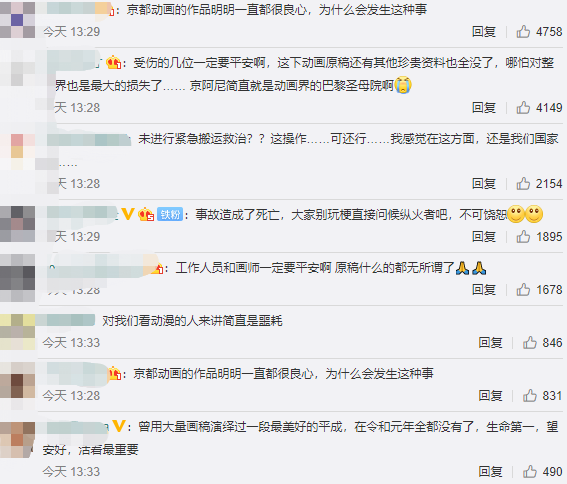567x484 pixels.
Task: Click 回复 on the 846-like comment
Action: pyautogui.click(x=490, y=342)
